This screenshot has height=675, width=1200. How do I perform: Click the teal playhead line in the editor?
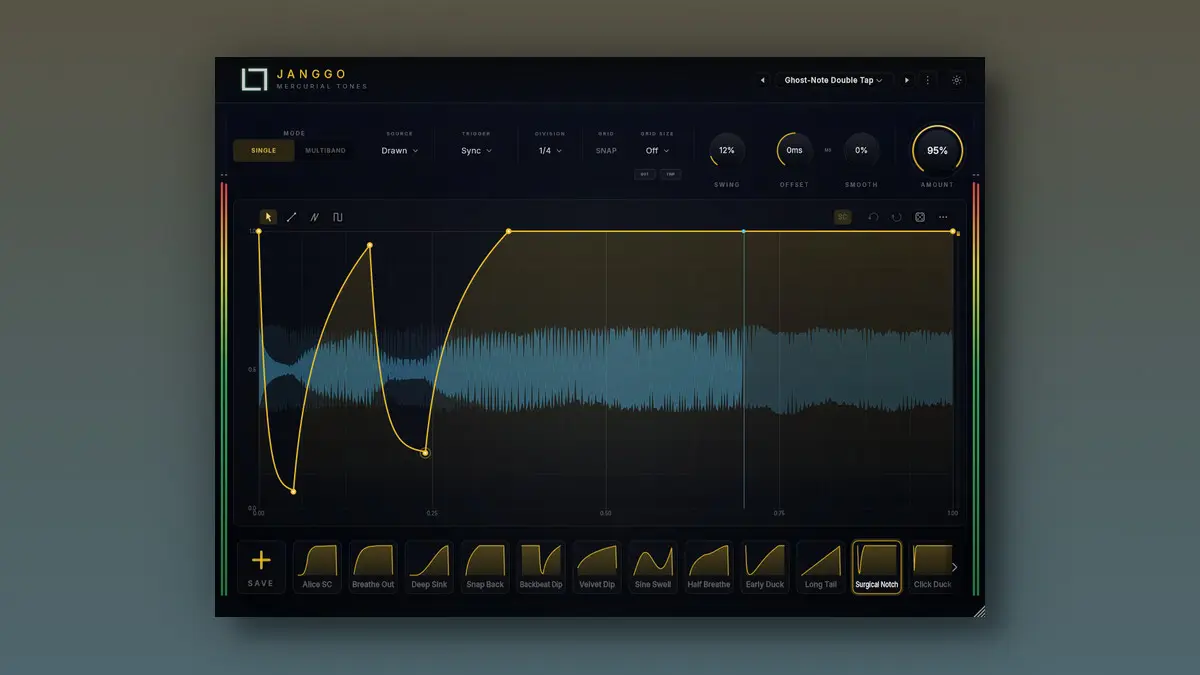coord(744,370)
